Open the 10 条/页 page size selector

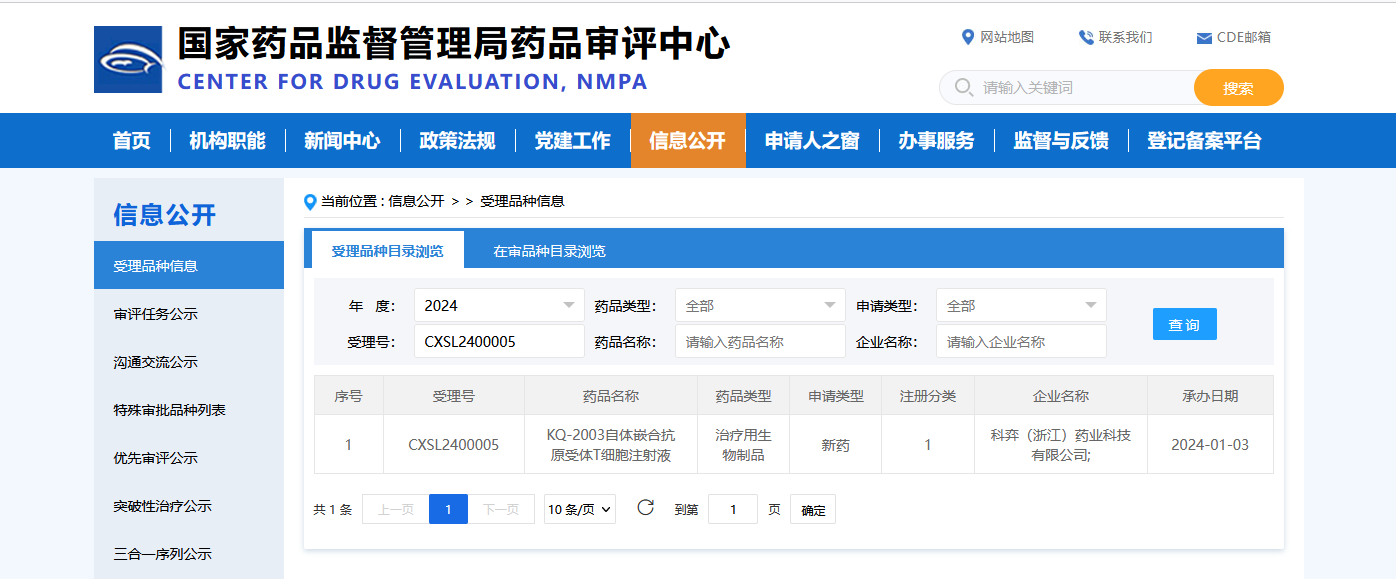tap(579, 510)
